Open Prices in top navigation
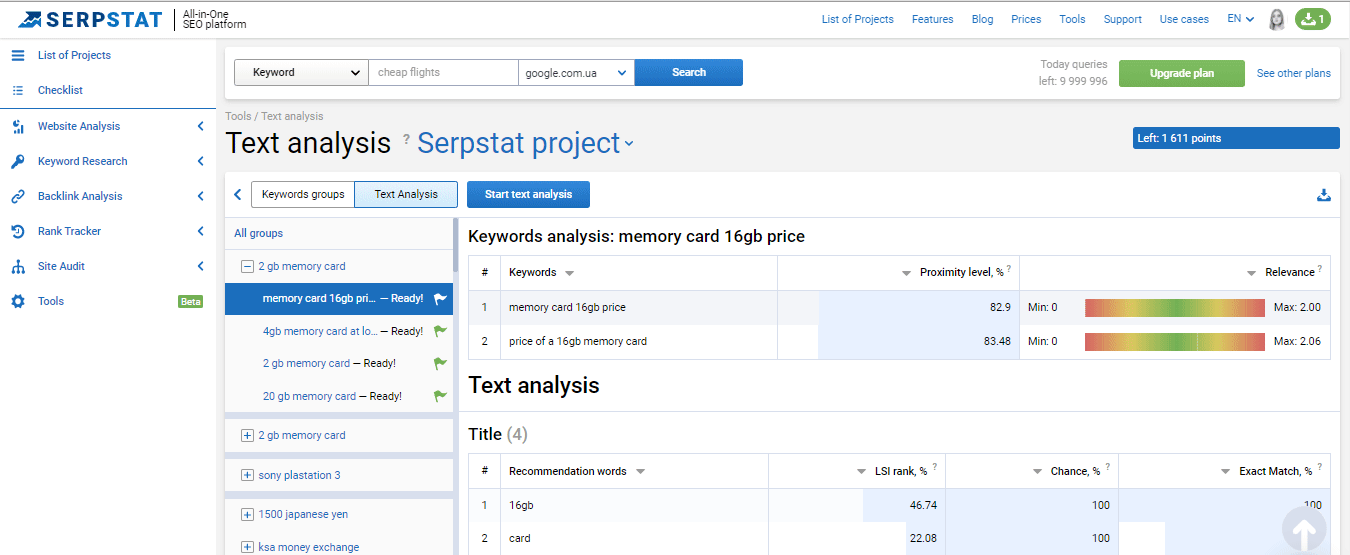 click(x=1026, y=19)
